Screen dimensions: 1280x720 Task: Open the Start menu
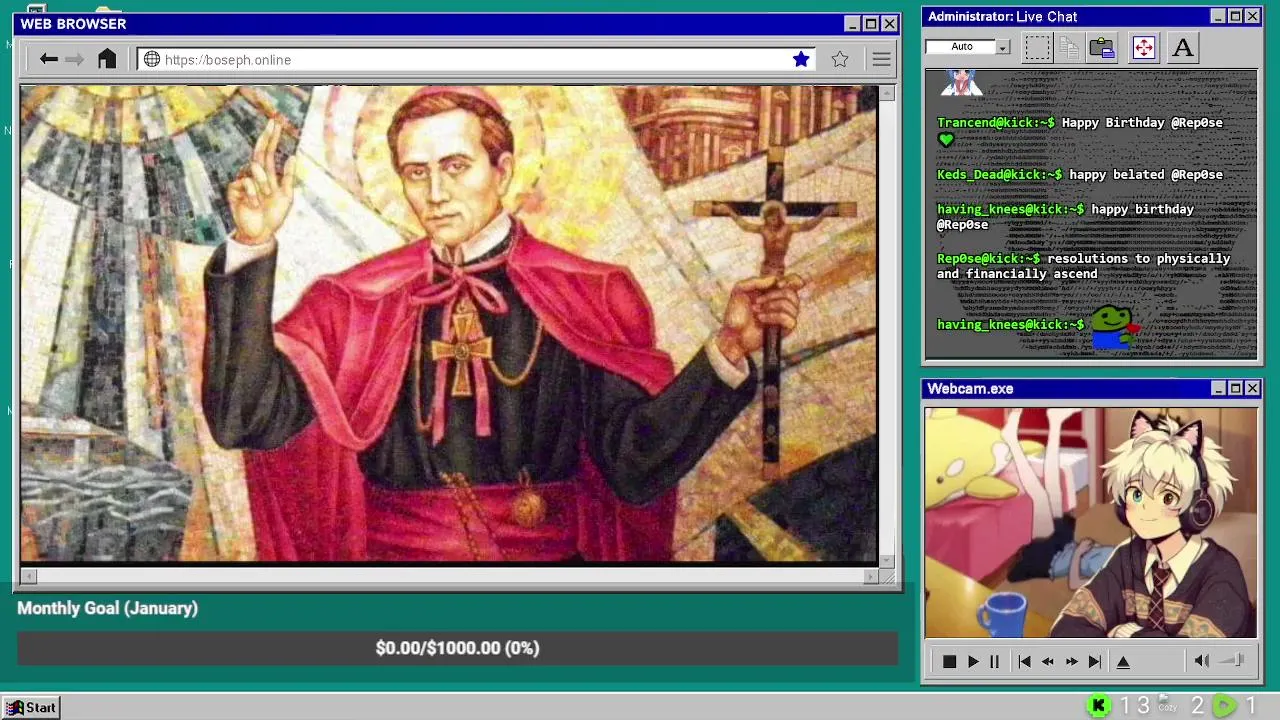click(31, 707)
